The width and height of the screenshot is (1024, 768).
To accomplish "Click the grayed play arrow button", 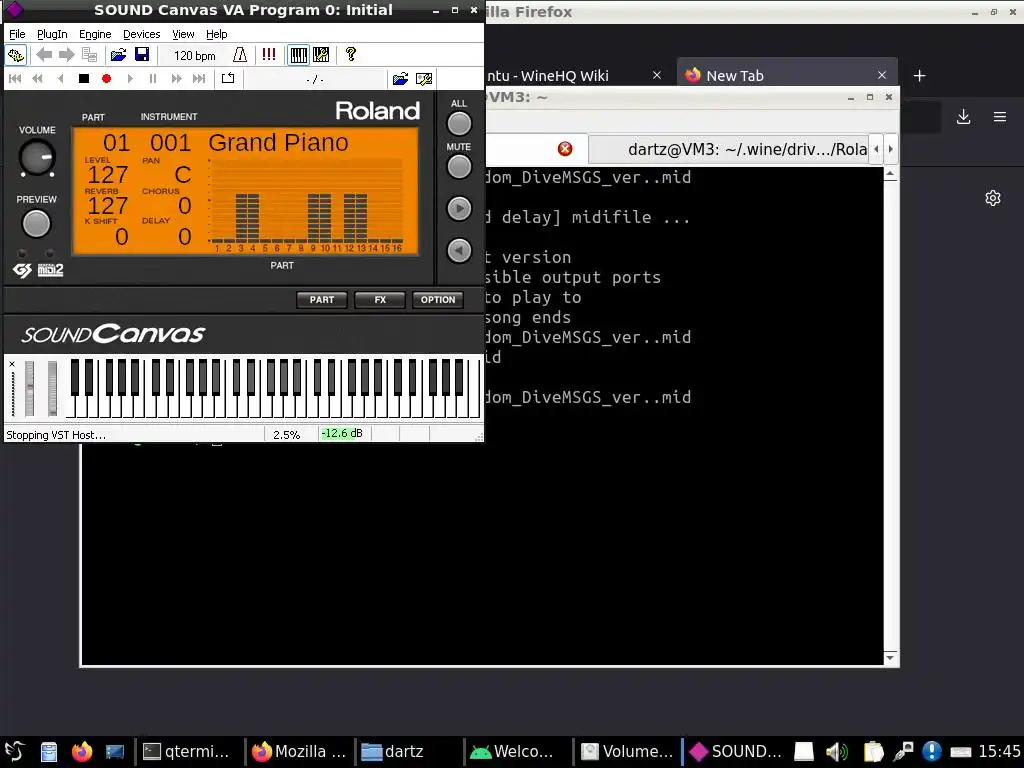I will coord(130,79).
